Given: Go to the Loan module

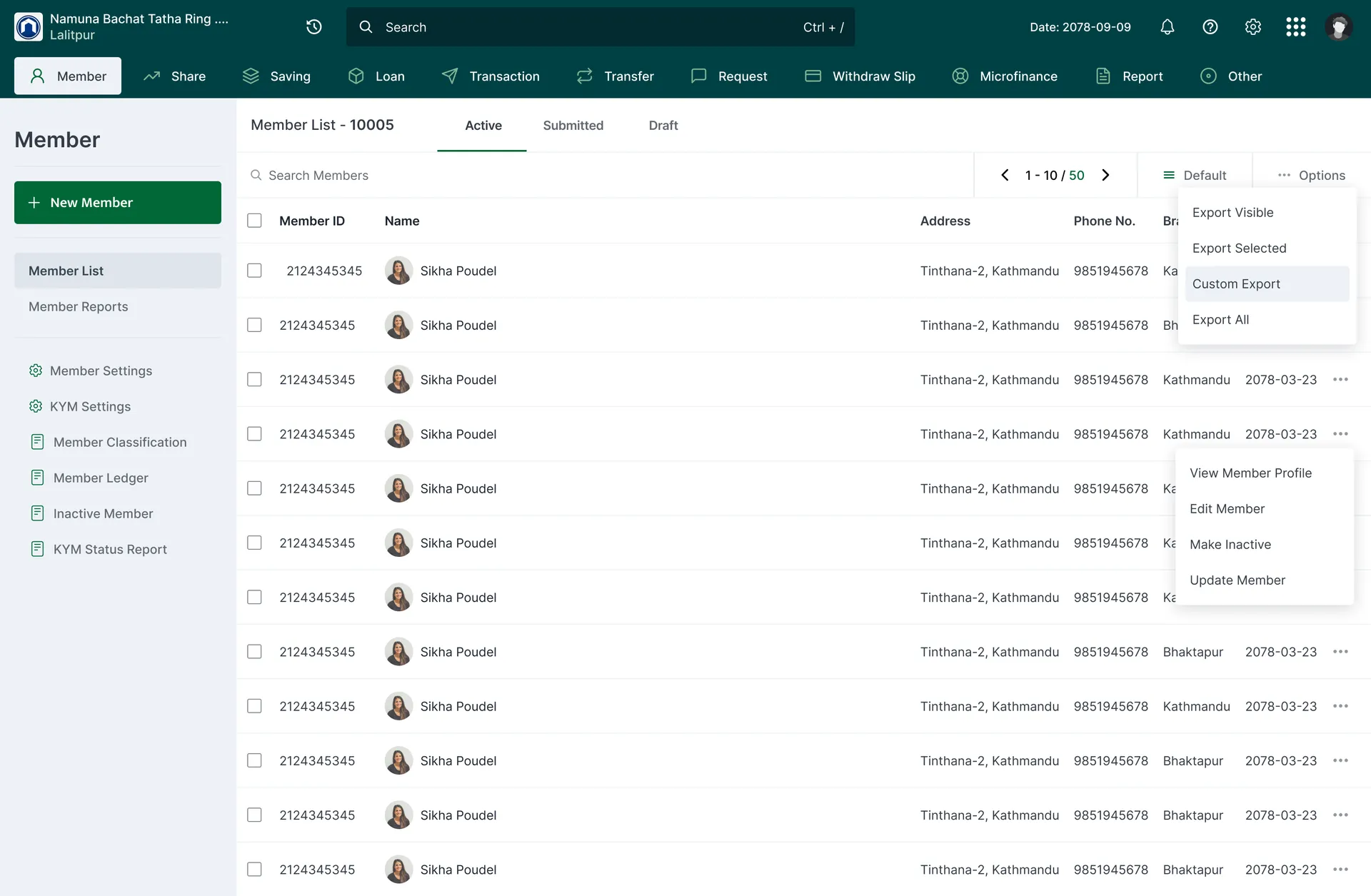Looking at the screenshot, I should [376, 76].
